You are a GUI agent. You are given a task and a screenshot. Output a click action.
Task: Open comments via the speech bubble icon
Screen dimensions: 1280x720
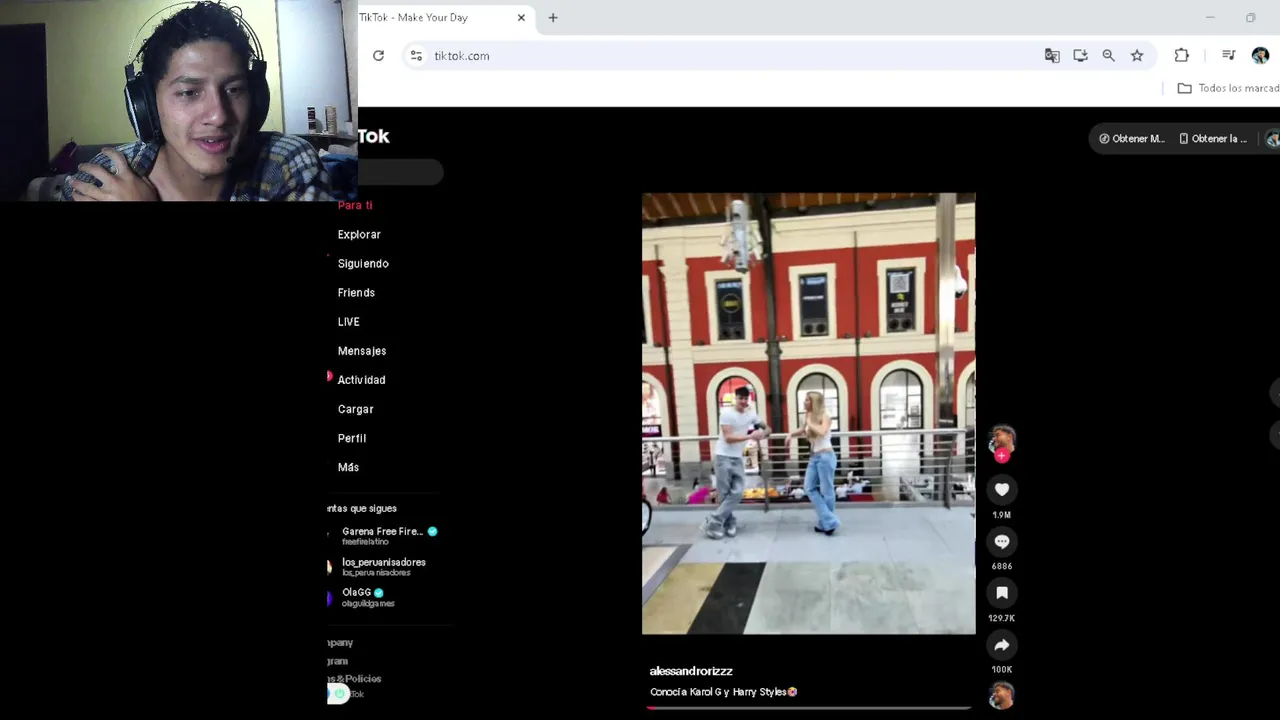pos(1001,541)
